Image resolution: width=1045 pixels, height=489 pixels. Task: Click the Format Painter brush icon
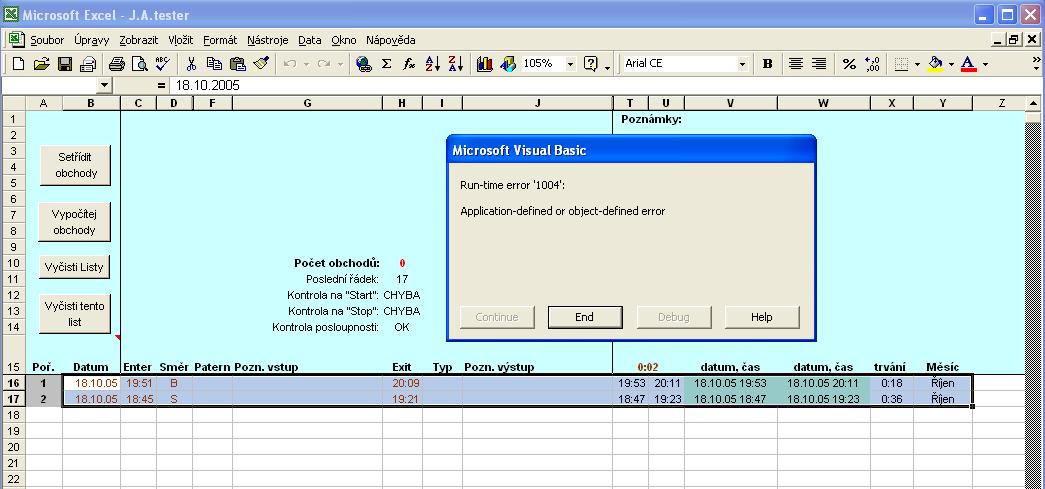tap(261, 64)
